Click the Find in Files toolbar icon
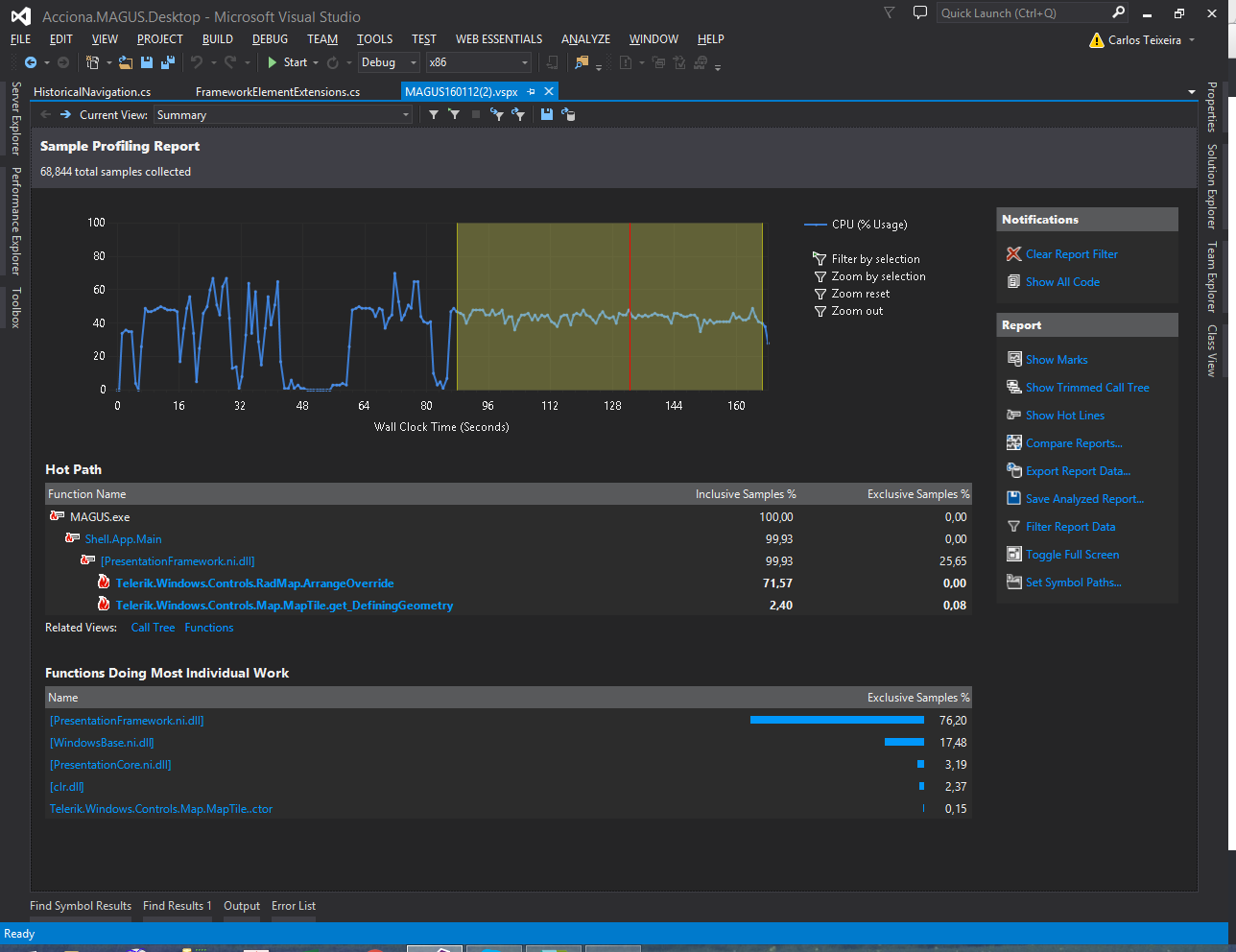This screenshot has width=1236, height=952. coord(582,62)
